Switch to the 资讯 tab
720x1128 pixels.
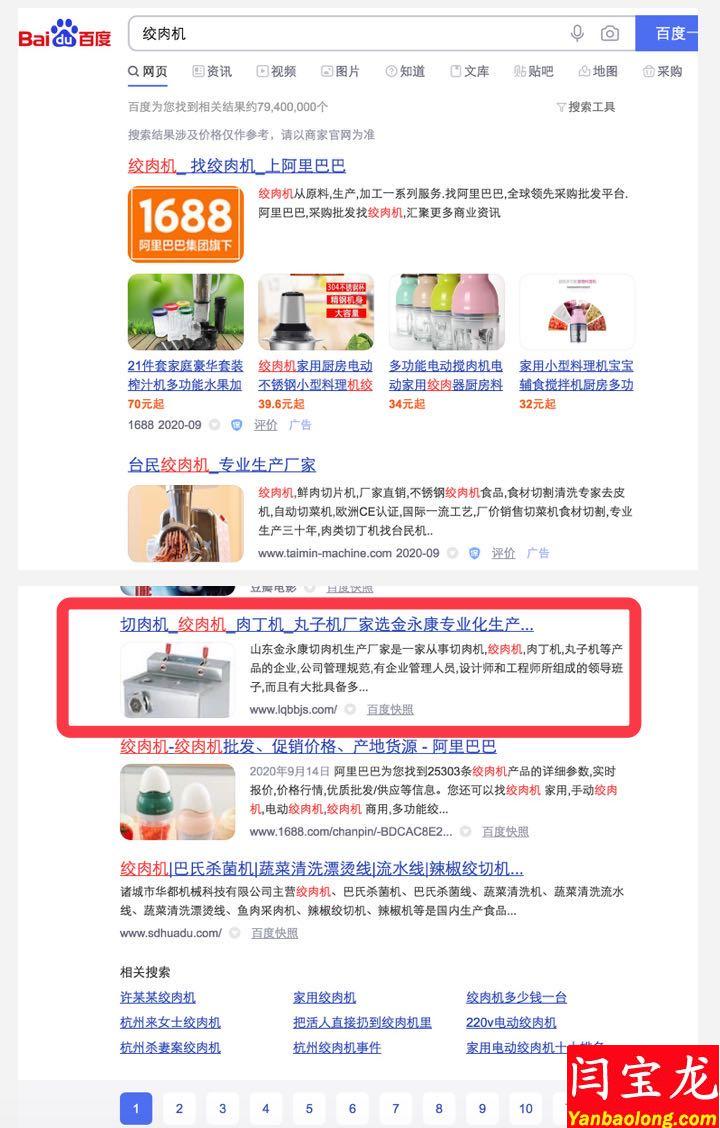(x=212, y=71)
